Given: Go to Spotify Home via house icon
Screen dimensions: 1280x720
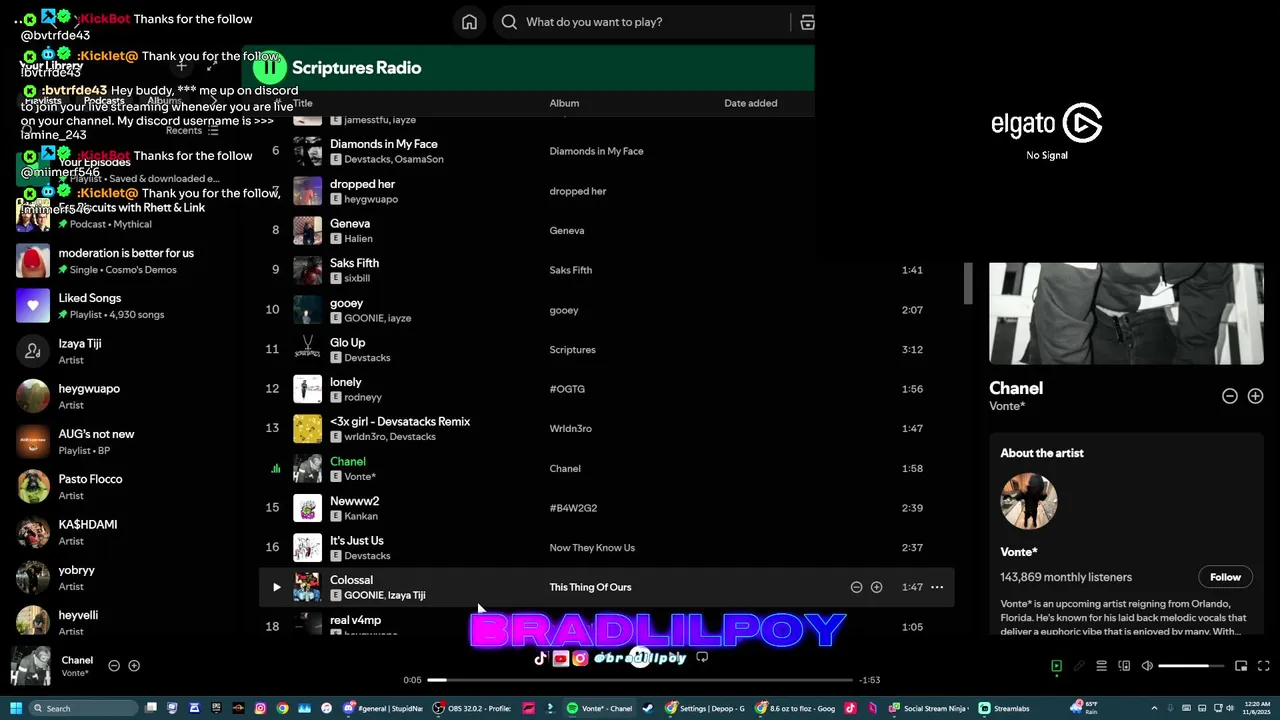Looking at the screenshot, I should pyautogui.click(x=469, y=22).
